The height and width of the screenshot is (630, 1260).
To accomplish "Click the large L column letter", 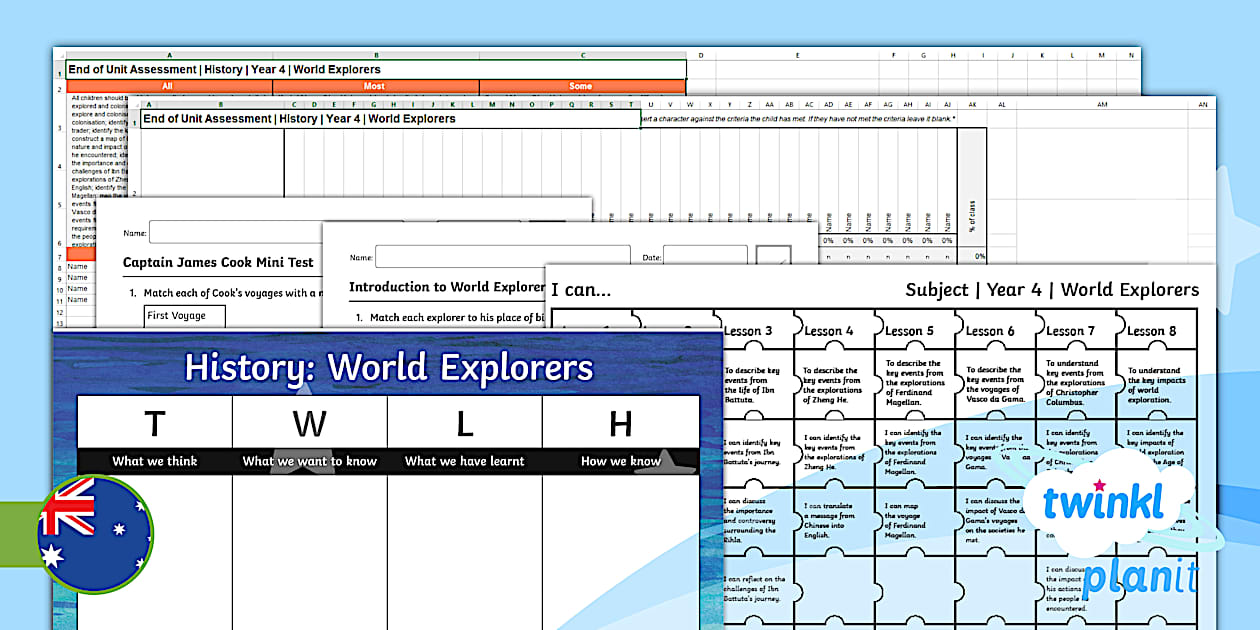I will pyautogui.click(x=464, y=423).
